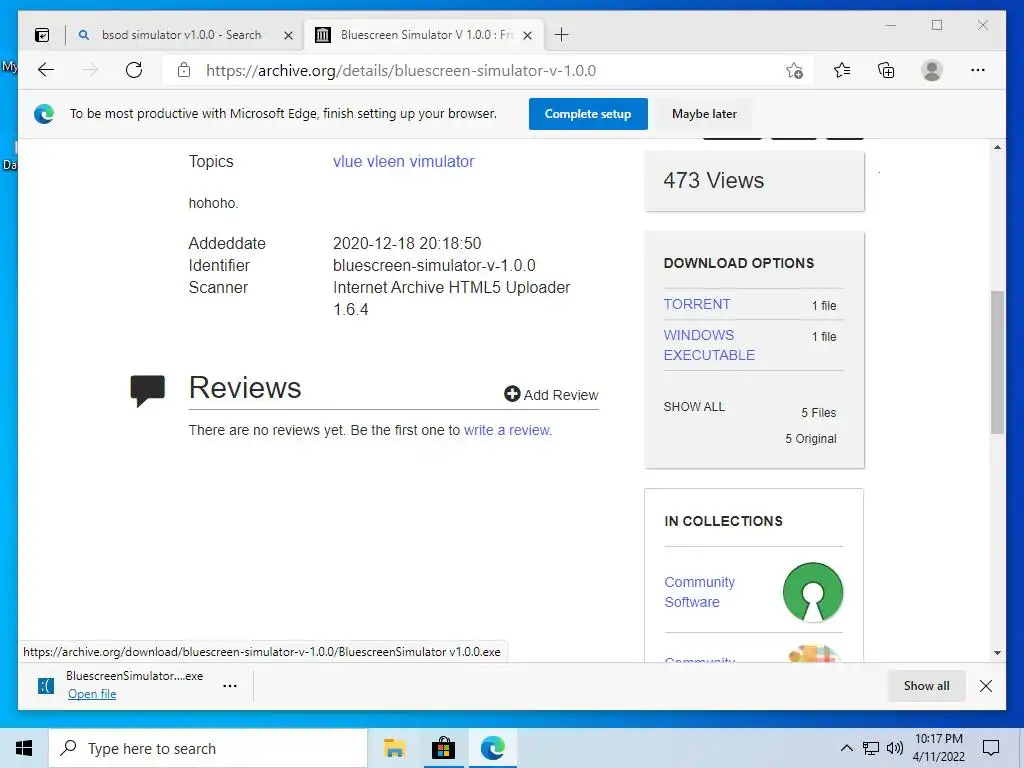
Task: Download the TORRENT file
Action: click(x=697, y=304)
